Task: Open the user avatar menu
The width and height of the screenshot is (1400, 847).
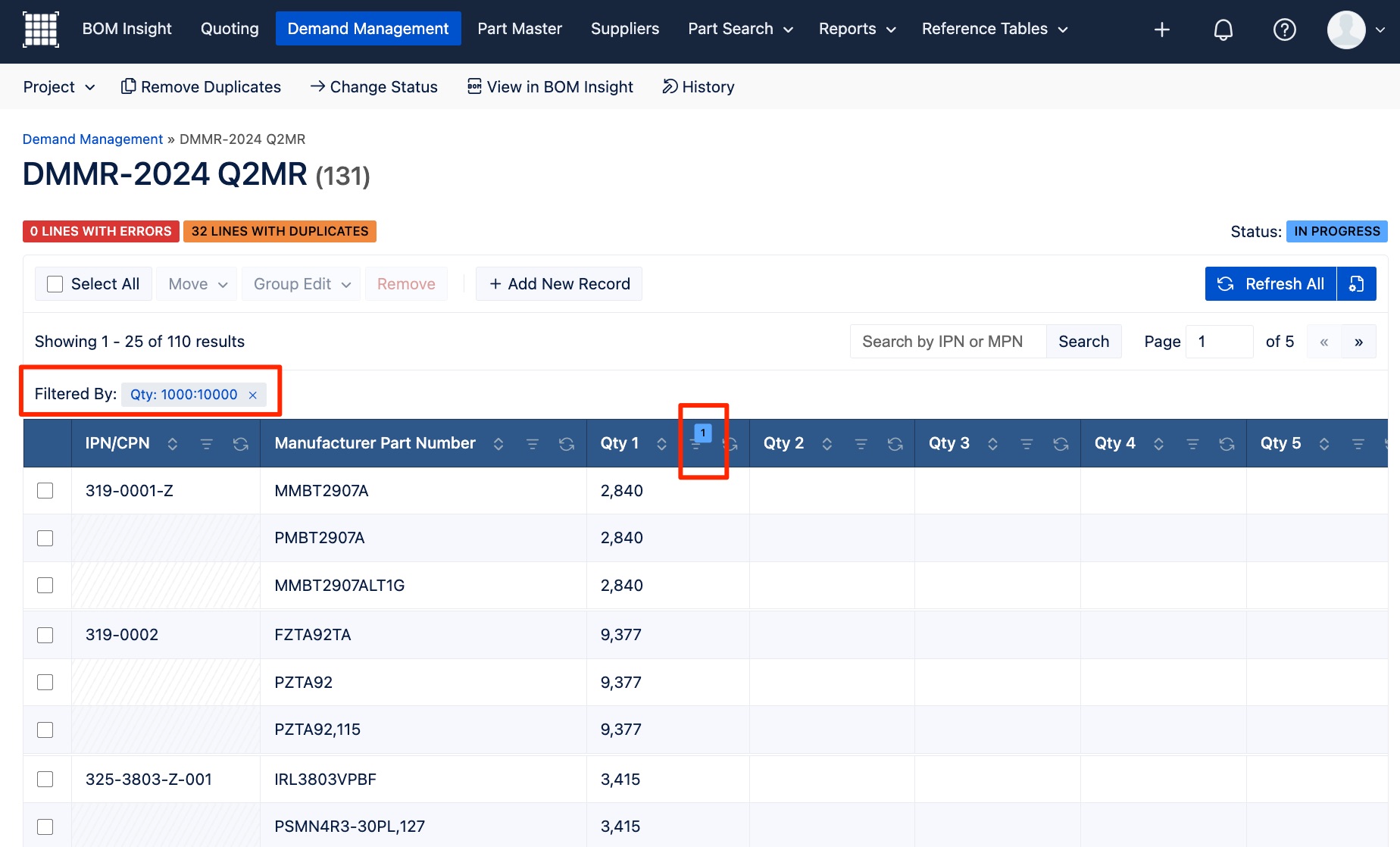Action: [1356, 30]
